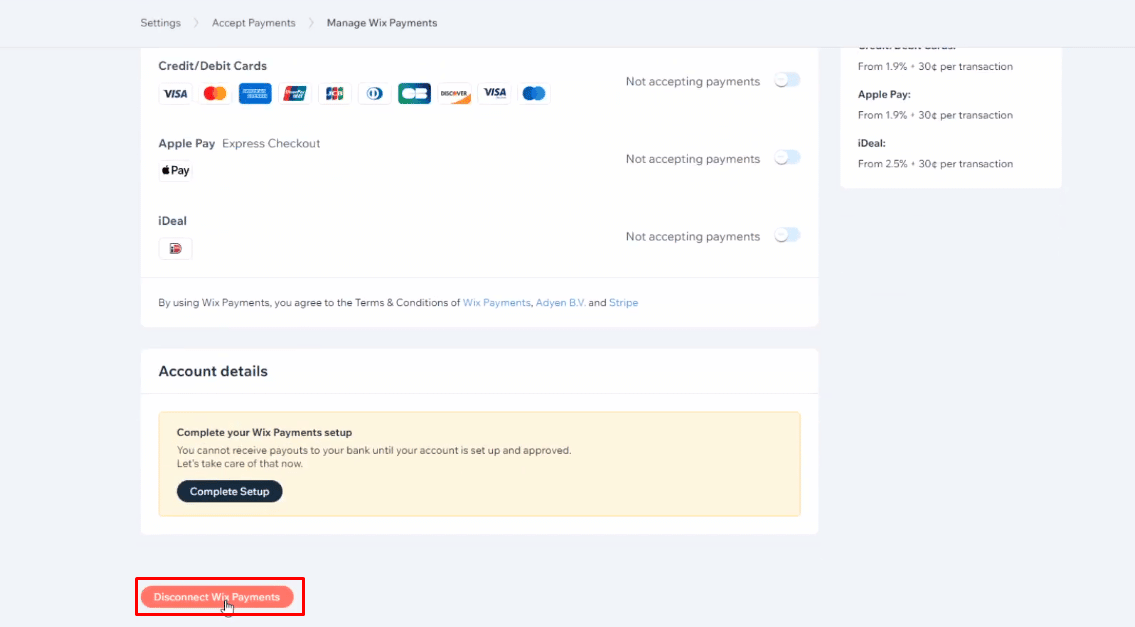Click the Maestro card icon
The height and width of the screenshot is (627, 1135).
[x=534, y=93]
